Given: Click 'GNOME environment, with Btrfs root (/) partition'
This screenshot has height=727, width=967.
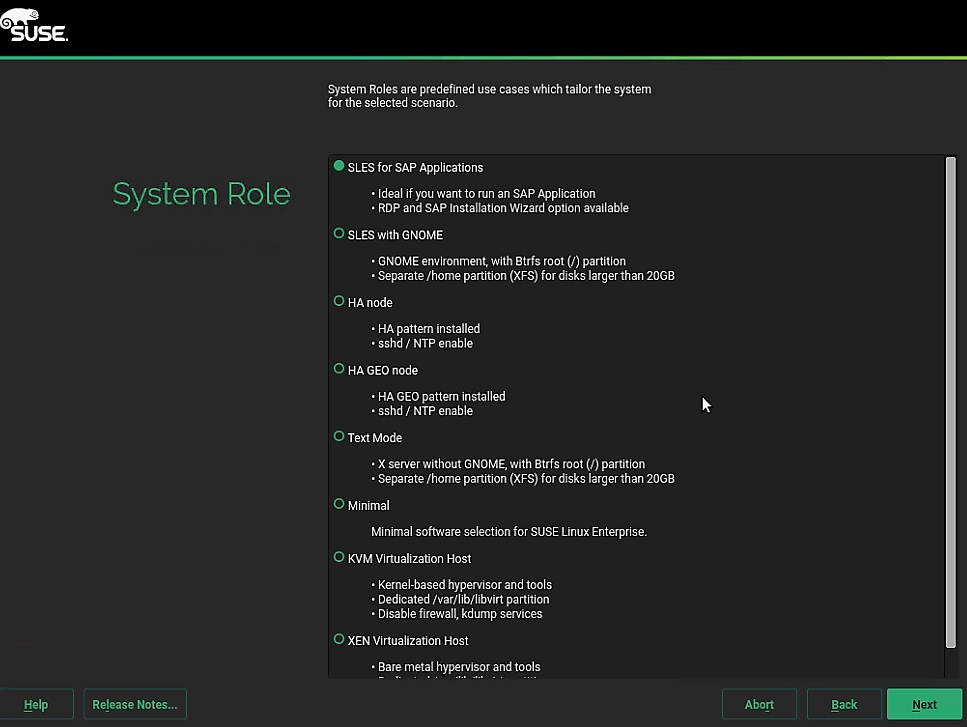Looking at the screenshot, I should [x=501, y=261].
